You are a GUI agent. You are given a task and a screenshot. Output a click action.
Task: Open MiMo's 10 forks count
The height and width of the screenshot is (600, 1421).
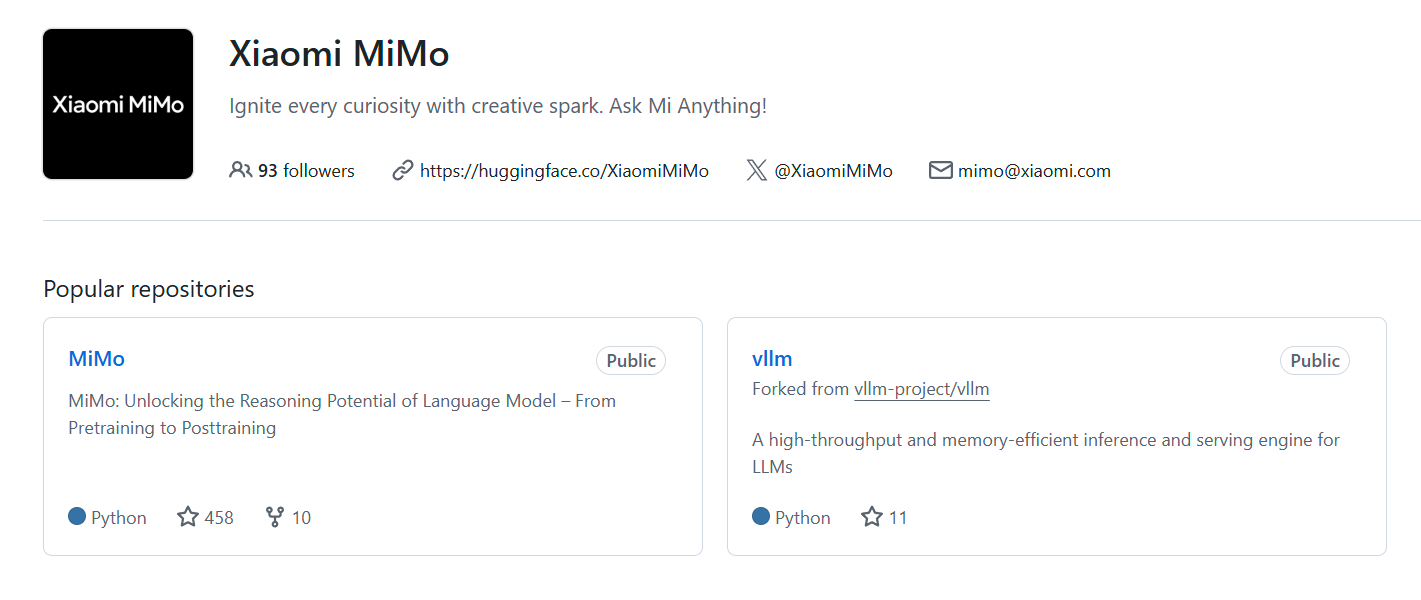click(301, 518)
